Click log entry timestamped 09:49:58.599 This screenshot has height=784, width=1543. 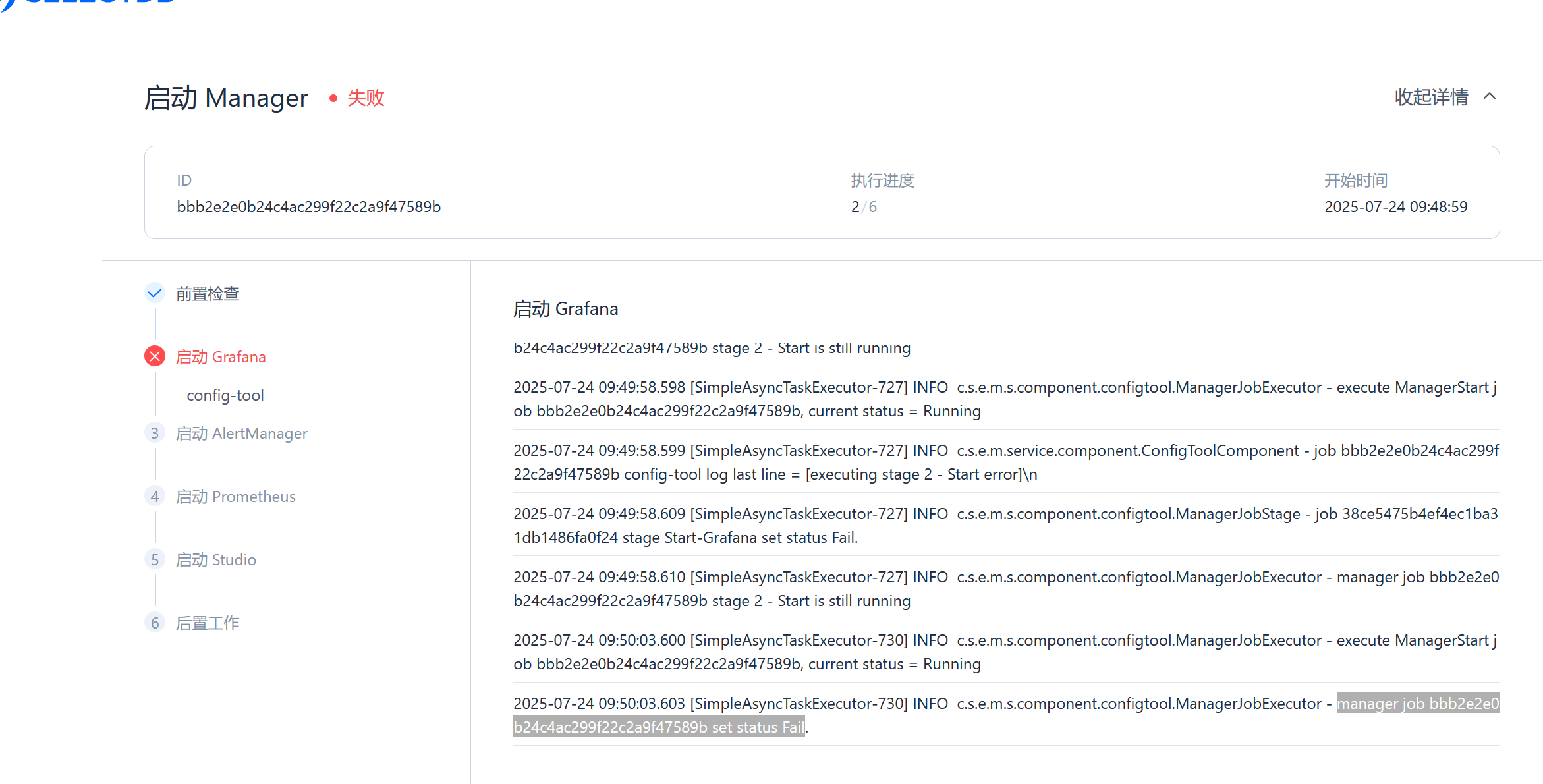1007,462
